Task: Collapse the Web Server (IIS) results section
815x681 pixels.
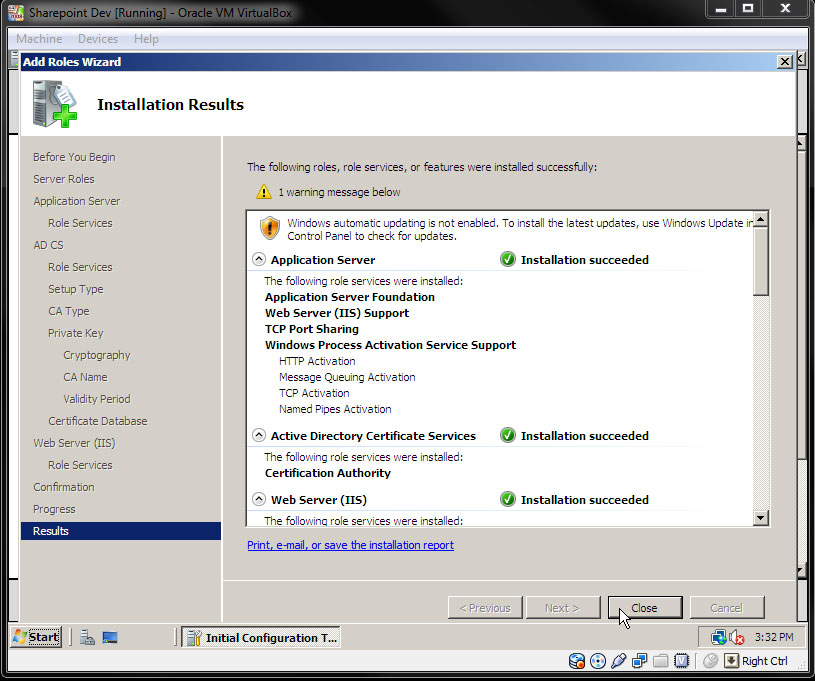Action: [258, 499]
